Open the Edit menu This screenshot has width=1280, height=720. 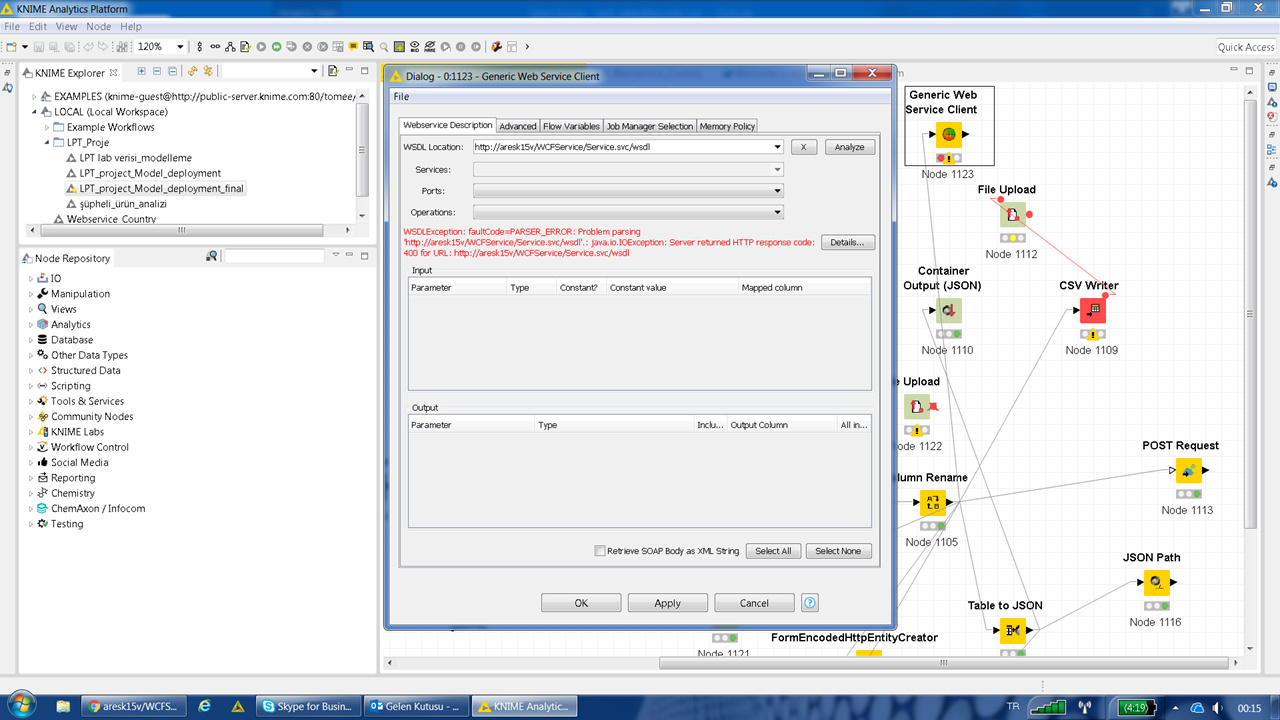38,26
